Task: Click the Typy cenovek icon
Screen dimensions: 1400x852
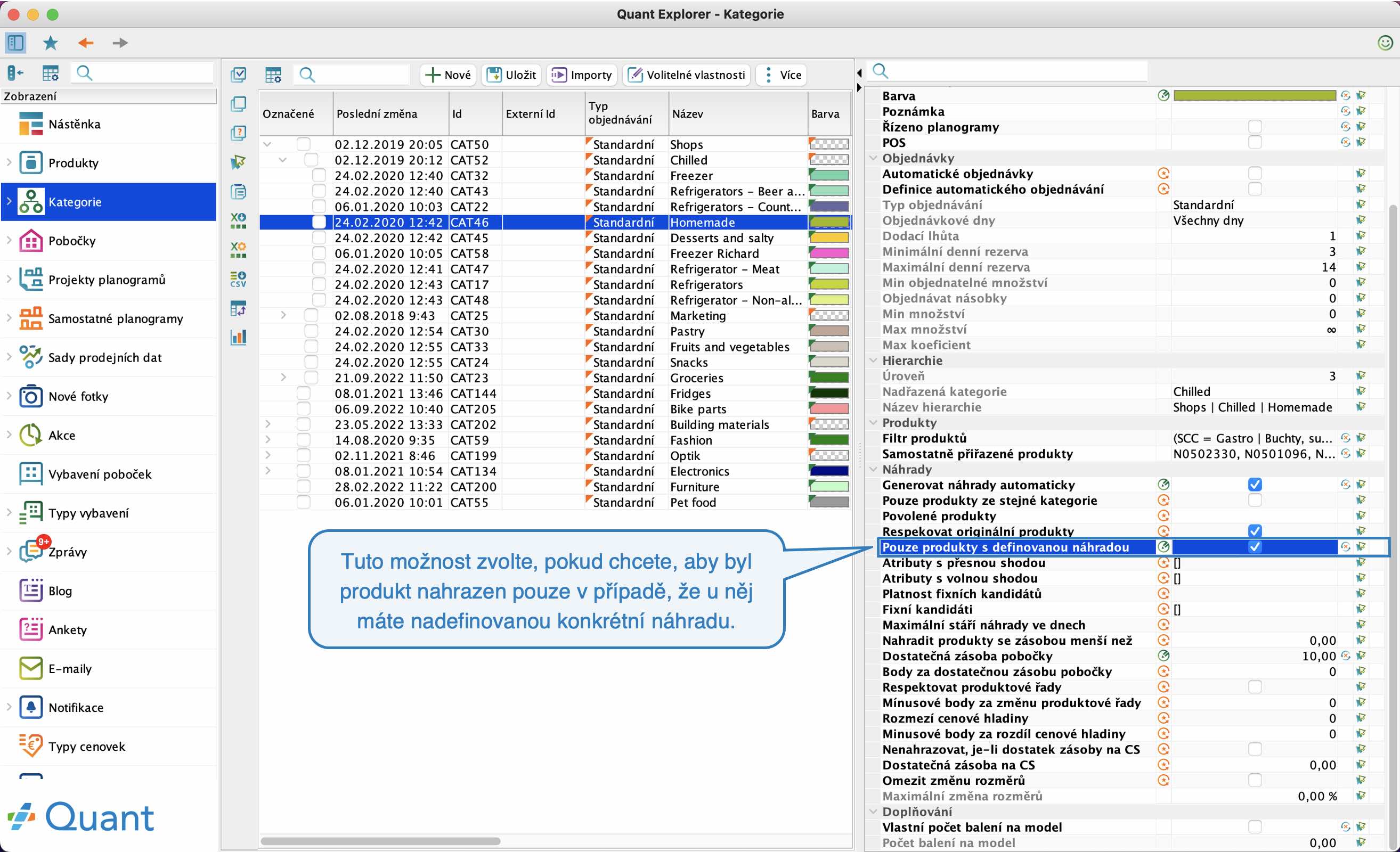Action: (x=31, y=746)
